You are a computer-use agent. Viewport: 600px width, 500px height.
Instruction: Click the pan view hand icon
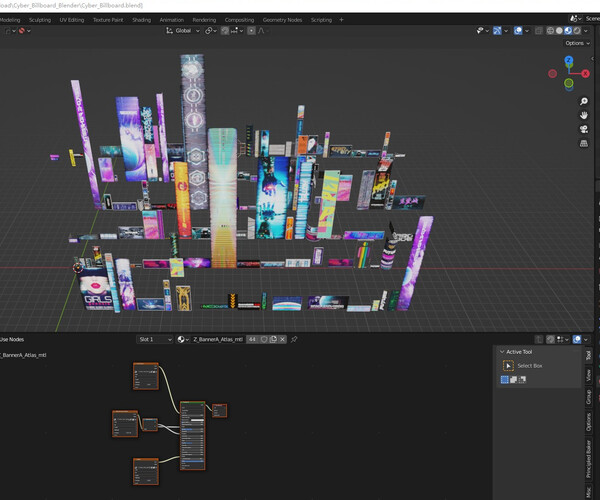tap(584, 115)
